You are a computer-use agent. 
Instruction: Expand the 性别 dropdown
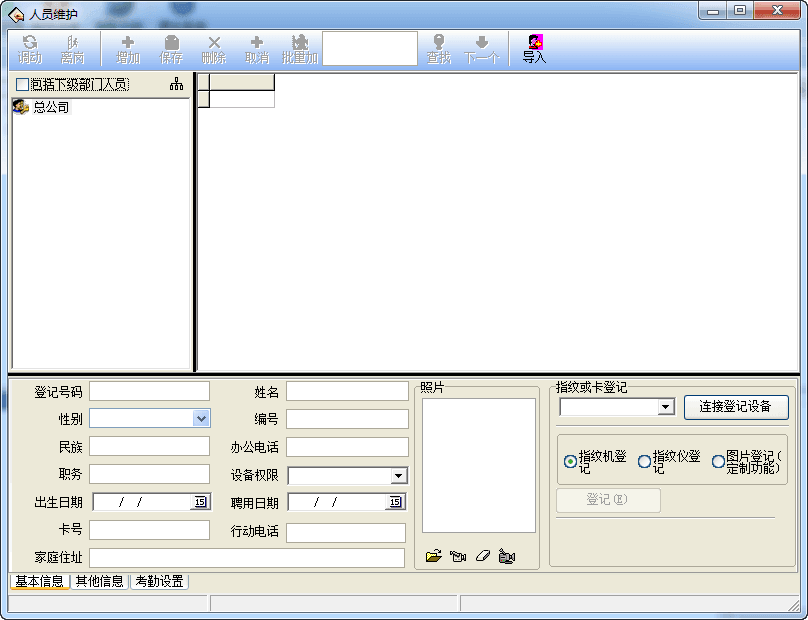tap(201, 418)
